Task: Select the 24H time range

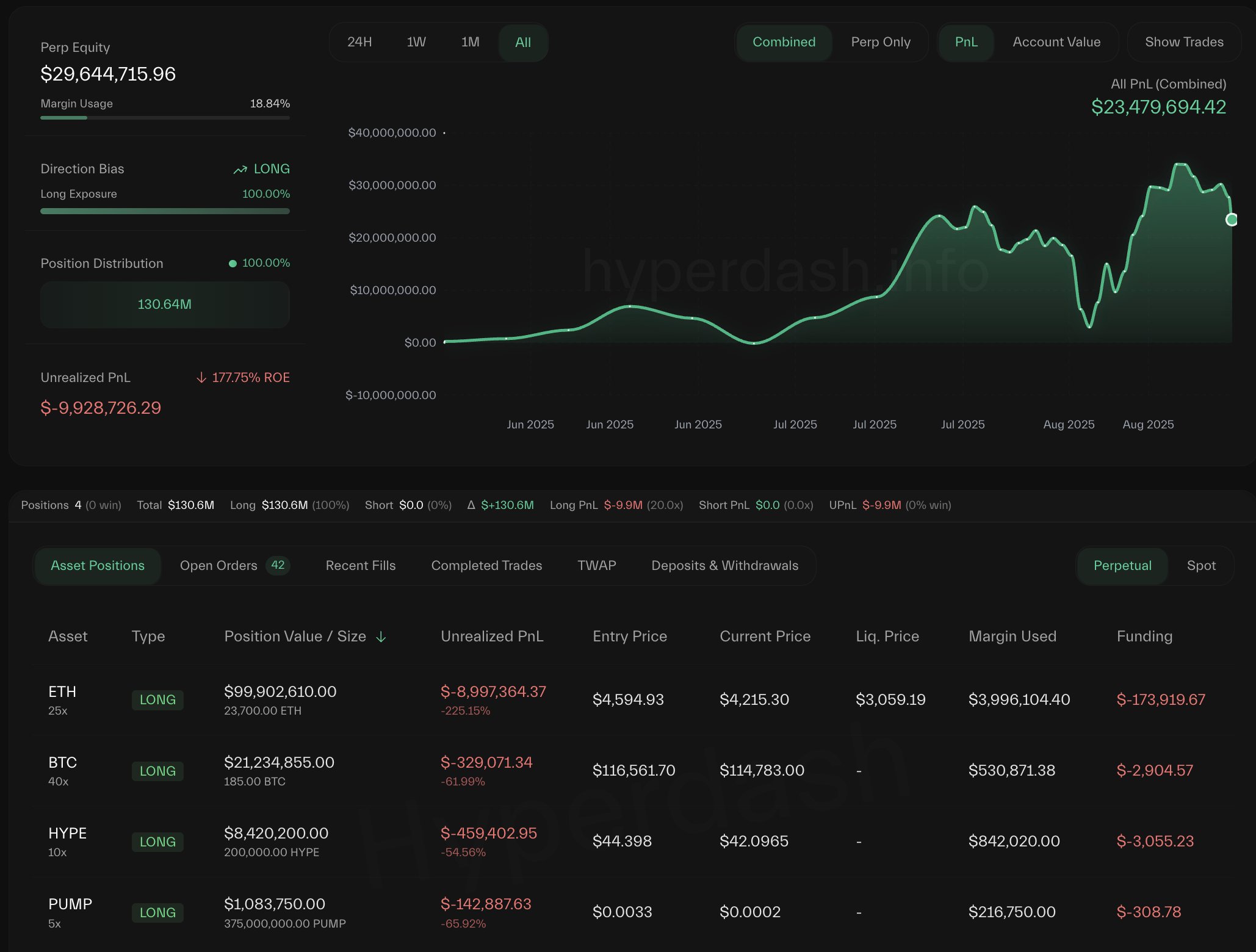Action: pyautogui.click(x=359, y=42)
